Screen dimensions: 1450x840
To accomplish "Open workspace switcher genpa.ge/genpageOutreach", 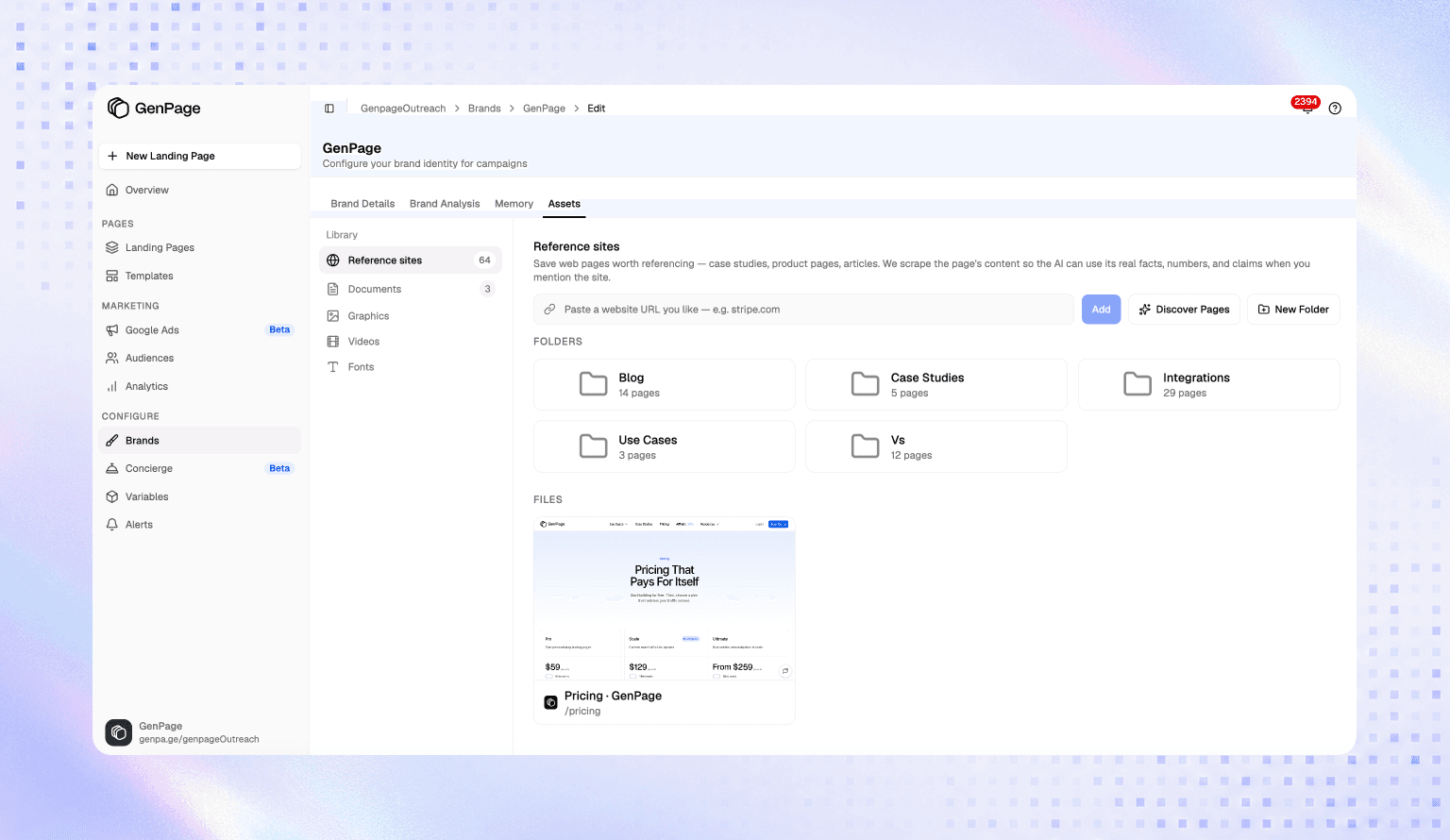I will point(200,732).
